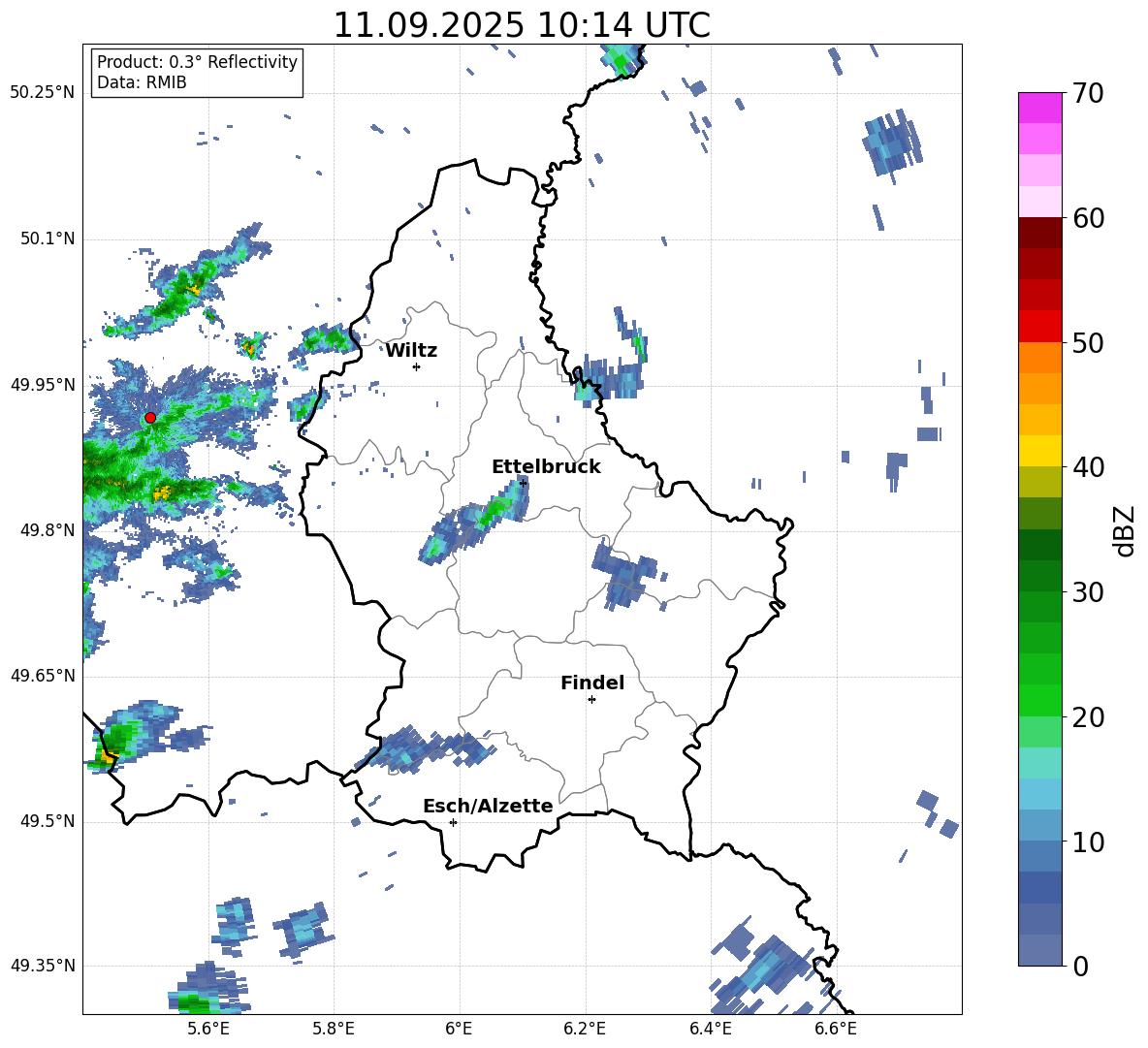Click the colorbar 70 tick label

pyautogui.click(x=1088, y=93)
